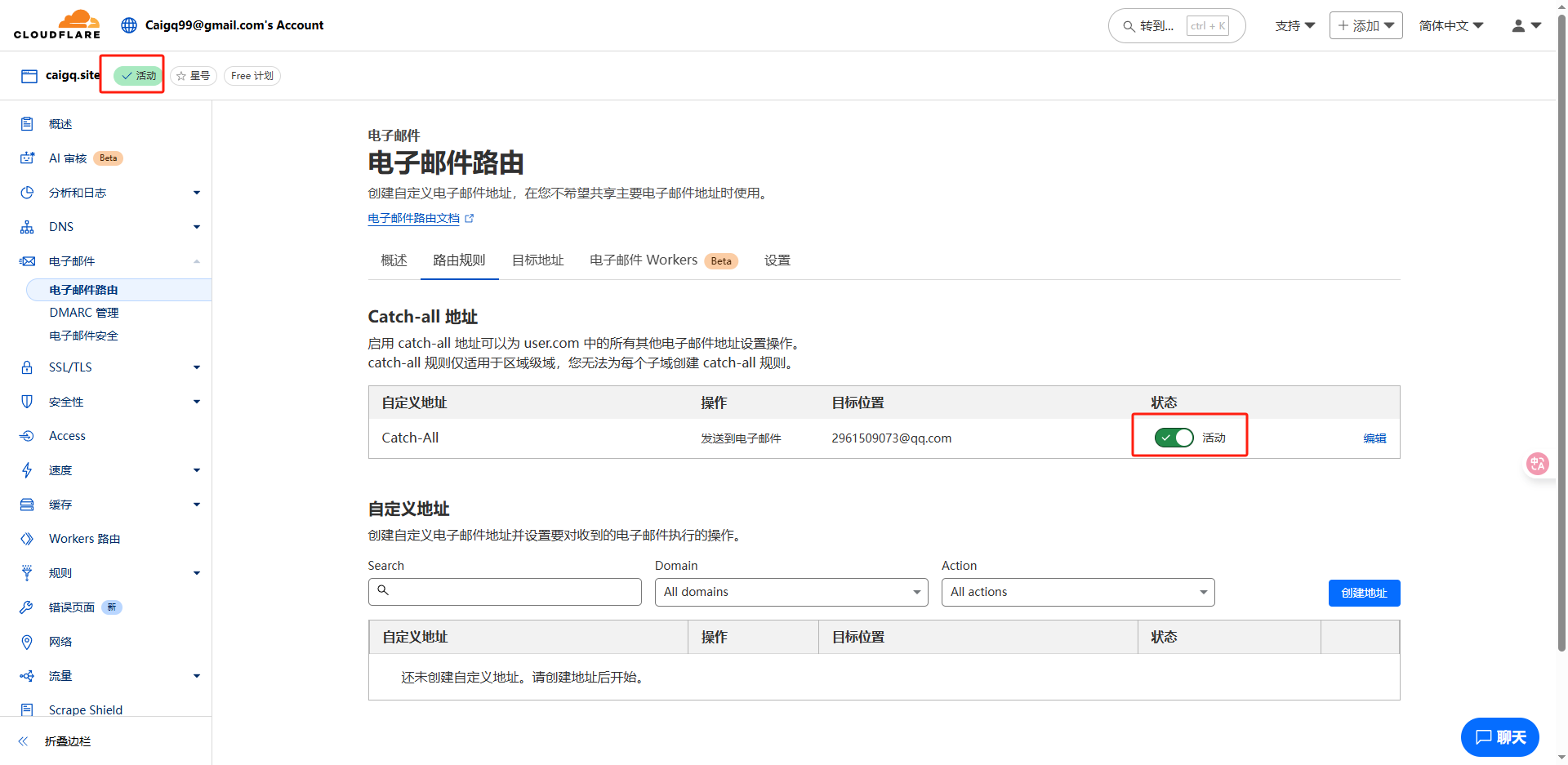The width and height of the screenshot is (1568, 765).
Task: Open the All domains dropdown
Action: tap(791, 592)
